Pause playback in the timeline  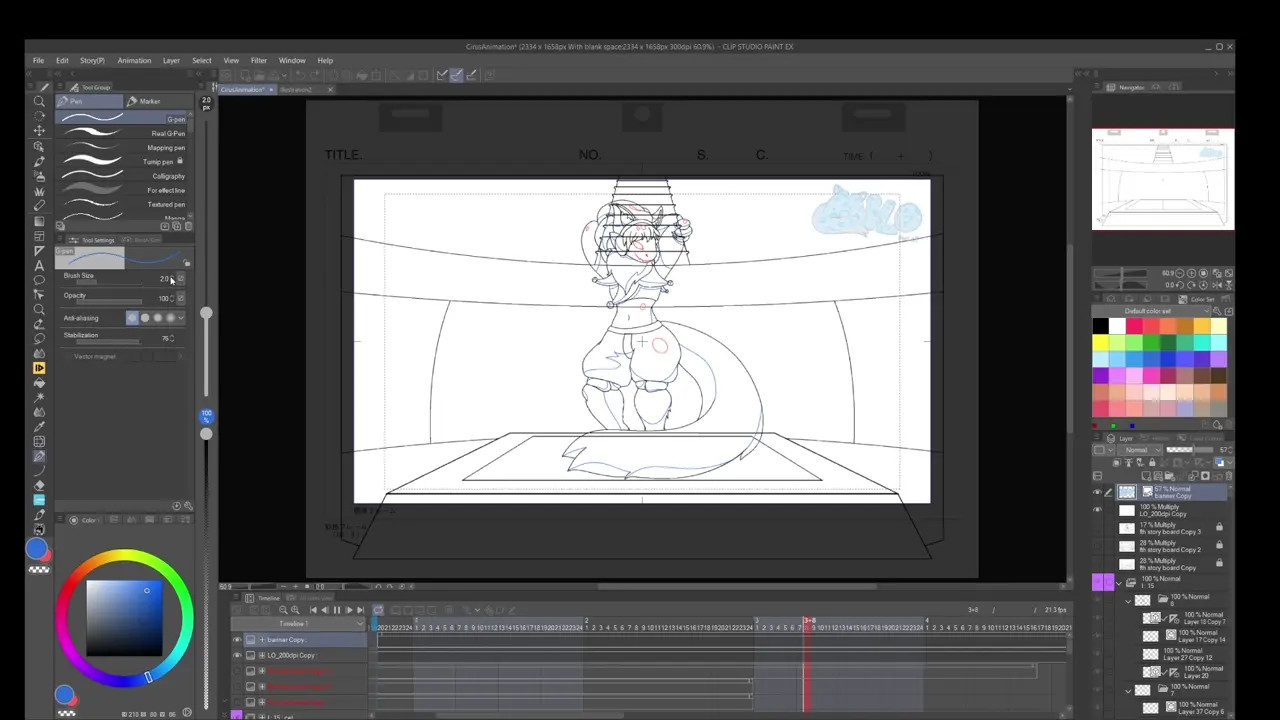coord(337,610)
